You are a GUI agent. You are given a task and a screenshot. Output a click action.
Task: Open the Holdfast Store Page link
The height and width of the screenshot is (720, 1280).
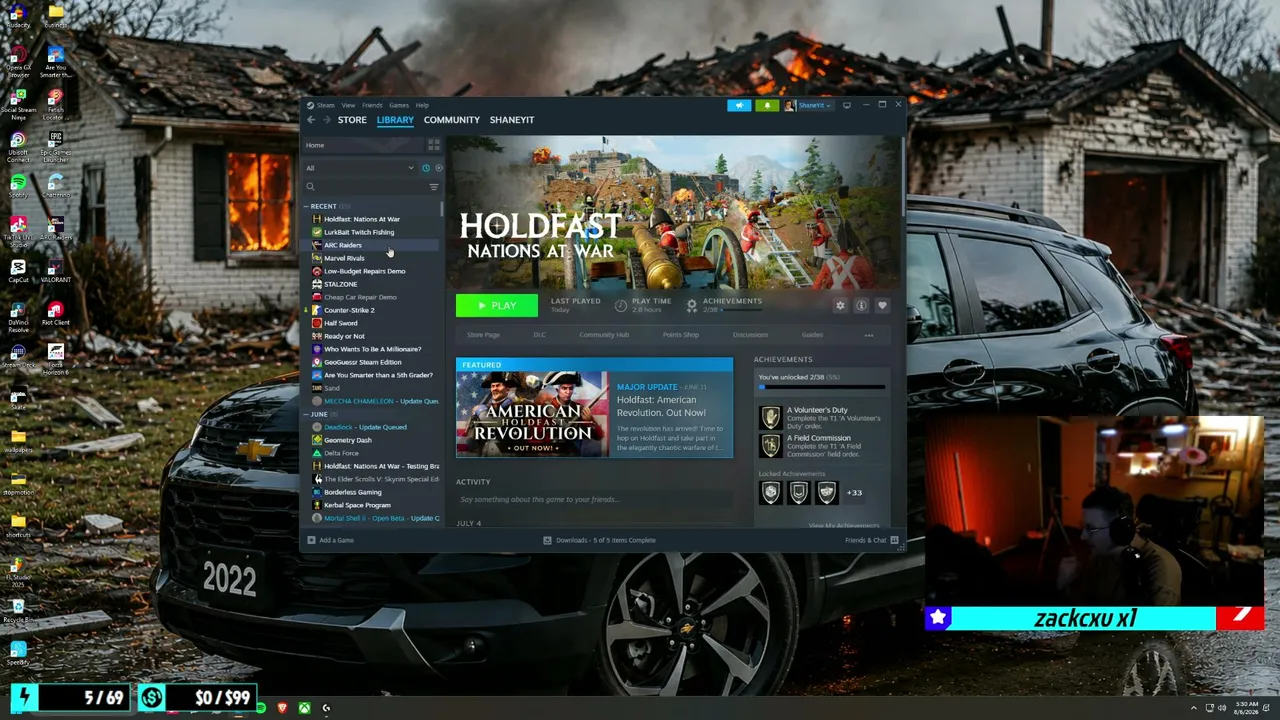point(483,335)
